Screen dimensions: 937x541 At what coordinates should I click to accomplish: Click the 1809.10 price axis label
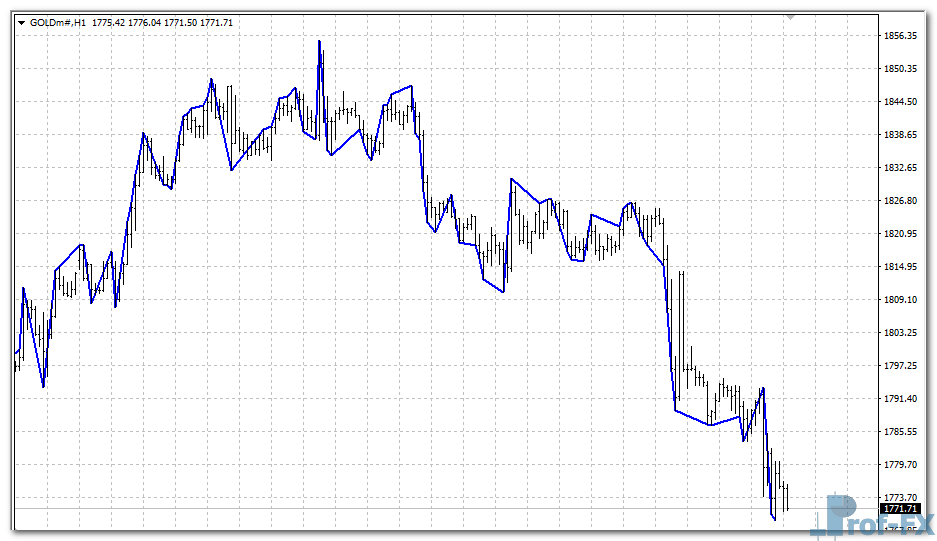(x=900, y=300)
